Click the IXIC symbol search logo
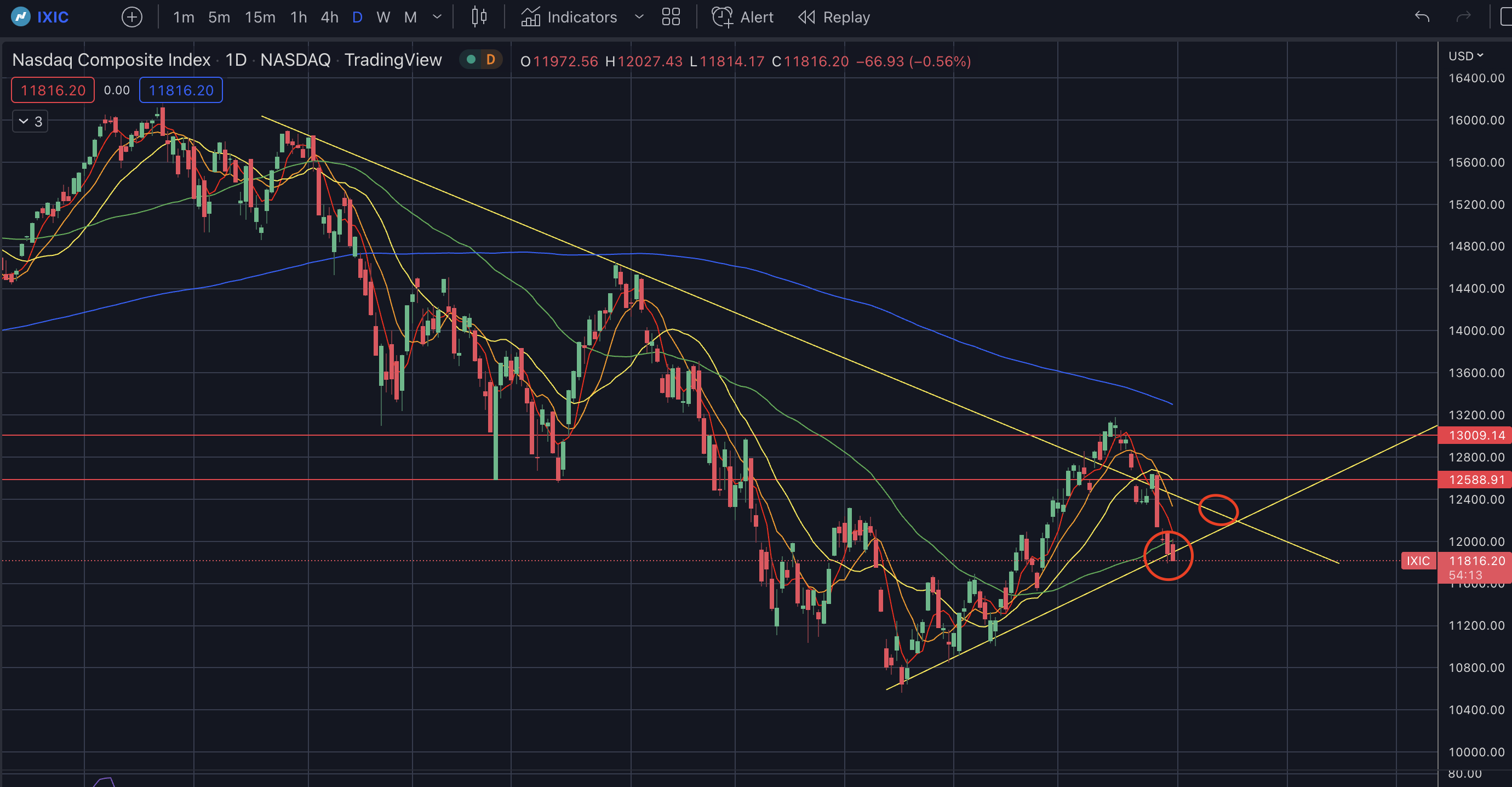Viewport: 1512px width, 787px height. 21,17
